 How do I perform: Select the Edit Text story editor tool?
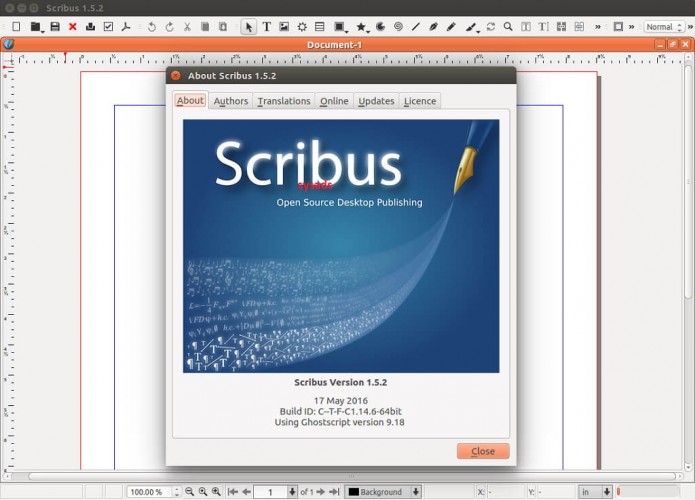544,27
